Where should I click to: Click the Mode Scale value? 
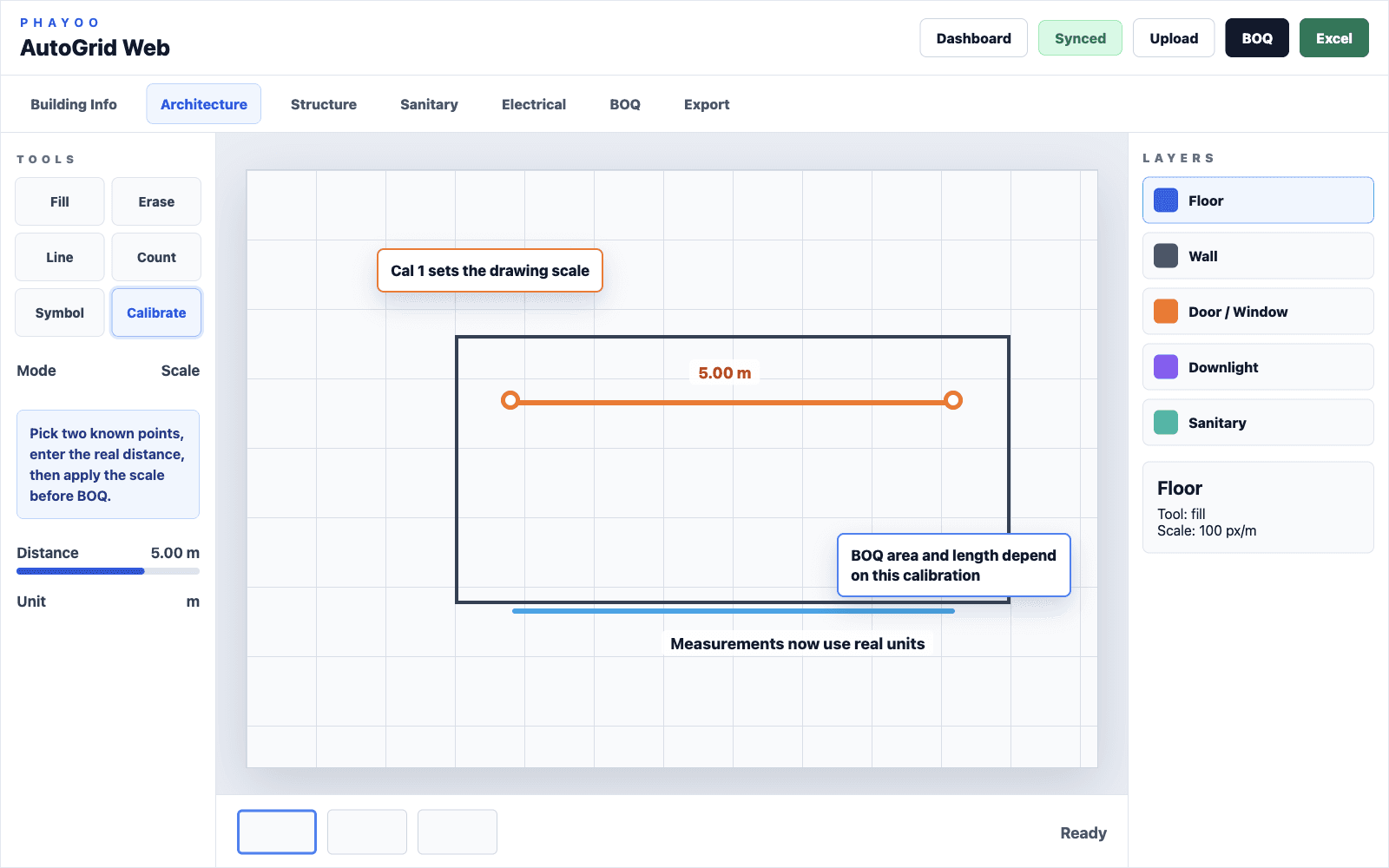coord(181,371)
